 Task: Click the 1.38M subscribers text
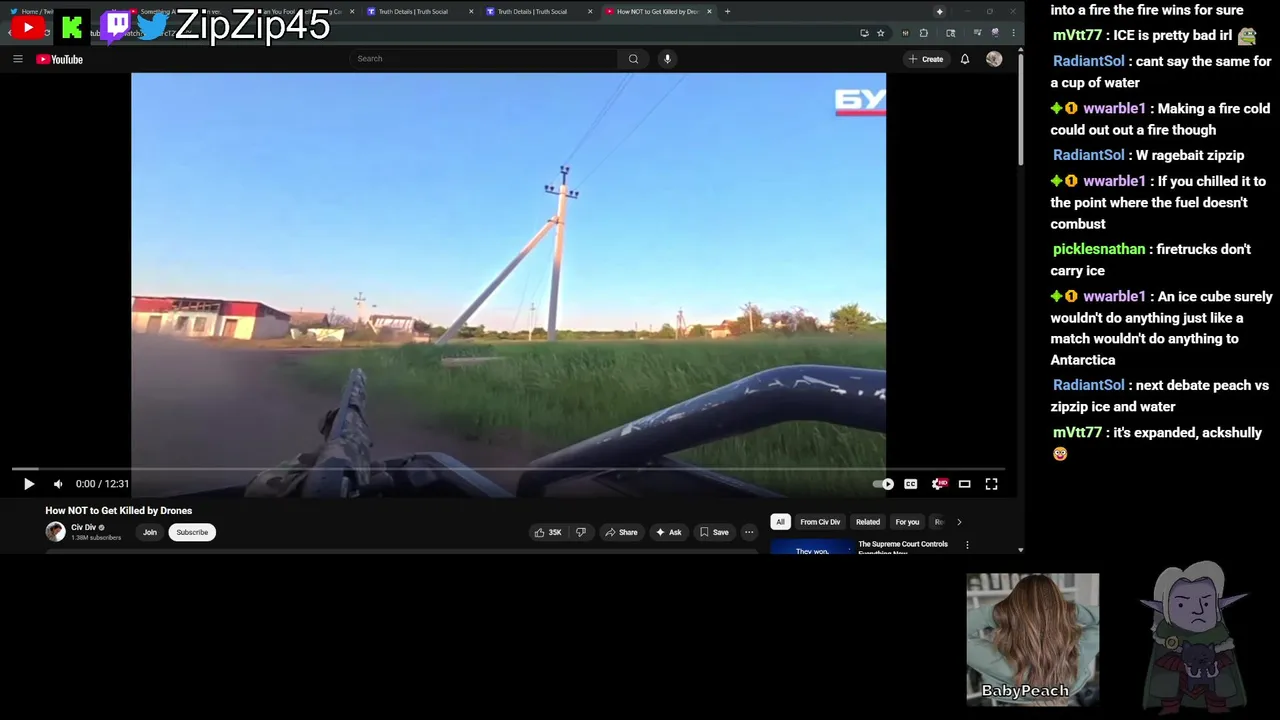point(96,538)
